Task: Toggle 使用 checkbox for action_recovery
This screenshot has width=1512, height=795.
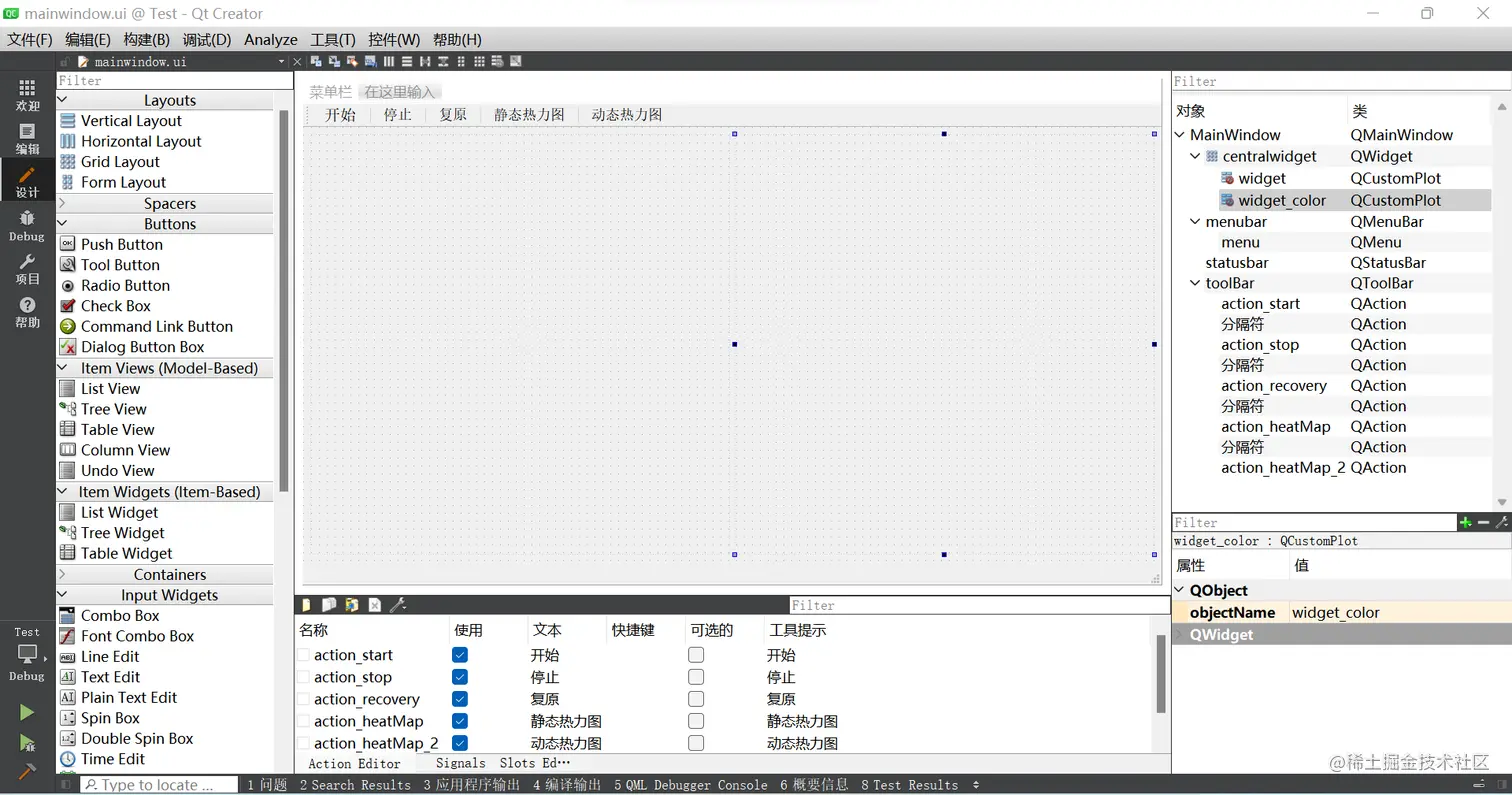Action: 460,699
